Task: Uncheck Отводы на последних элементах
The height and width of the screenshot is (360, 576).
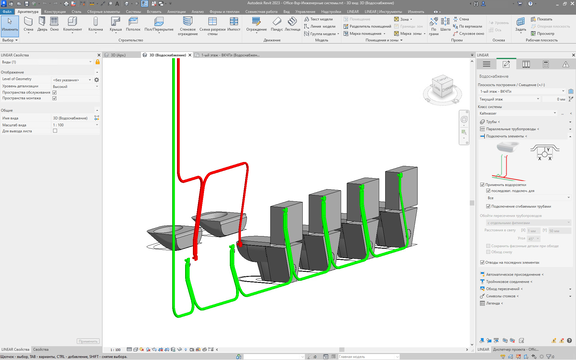Action: 482,262
